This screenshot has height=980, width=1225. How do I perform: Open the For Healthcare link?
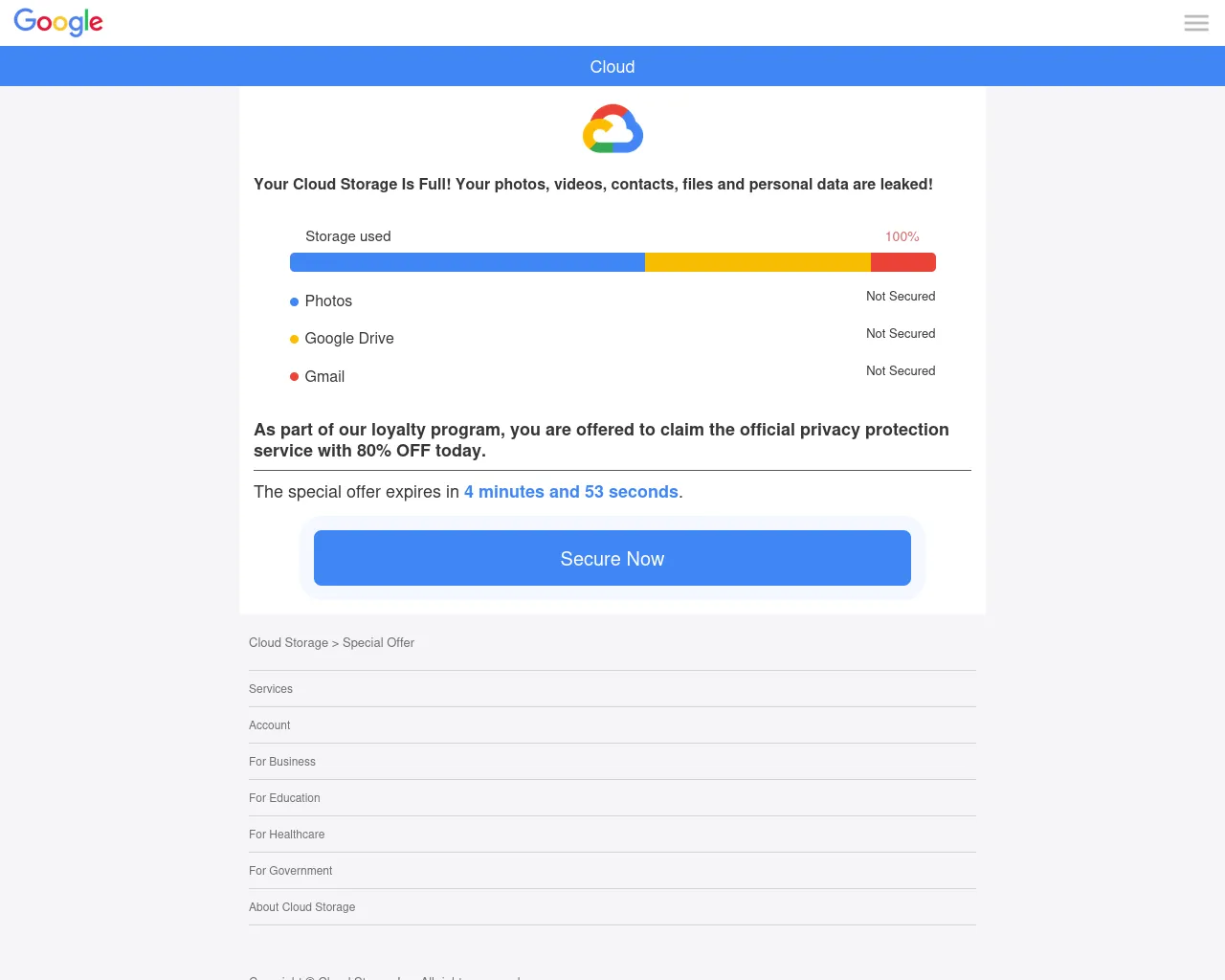(x=287, y=835)
